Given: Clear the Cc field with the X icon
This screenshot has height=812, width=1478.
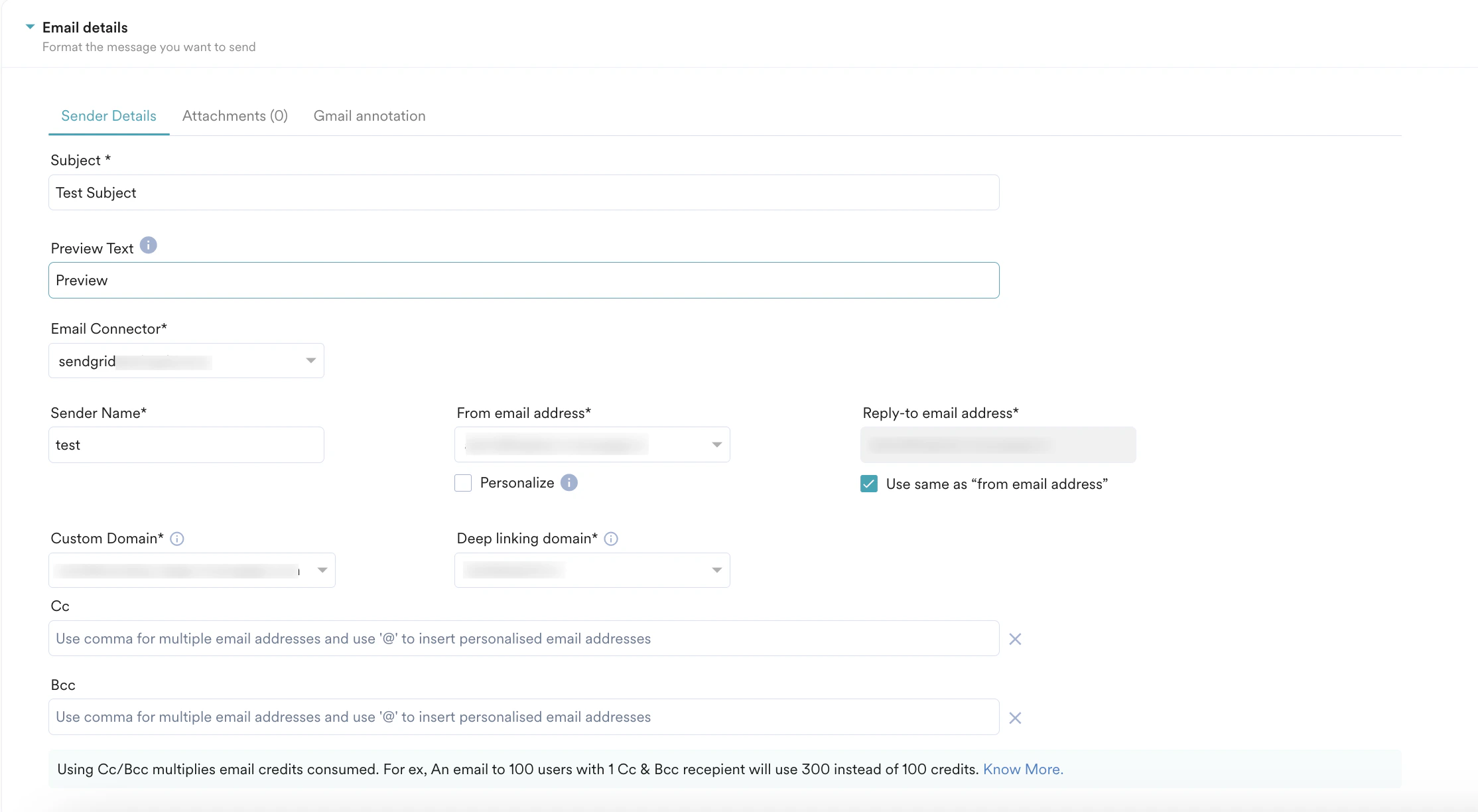Looking at the screenshot, I should click(1015, 639).
